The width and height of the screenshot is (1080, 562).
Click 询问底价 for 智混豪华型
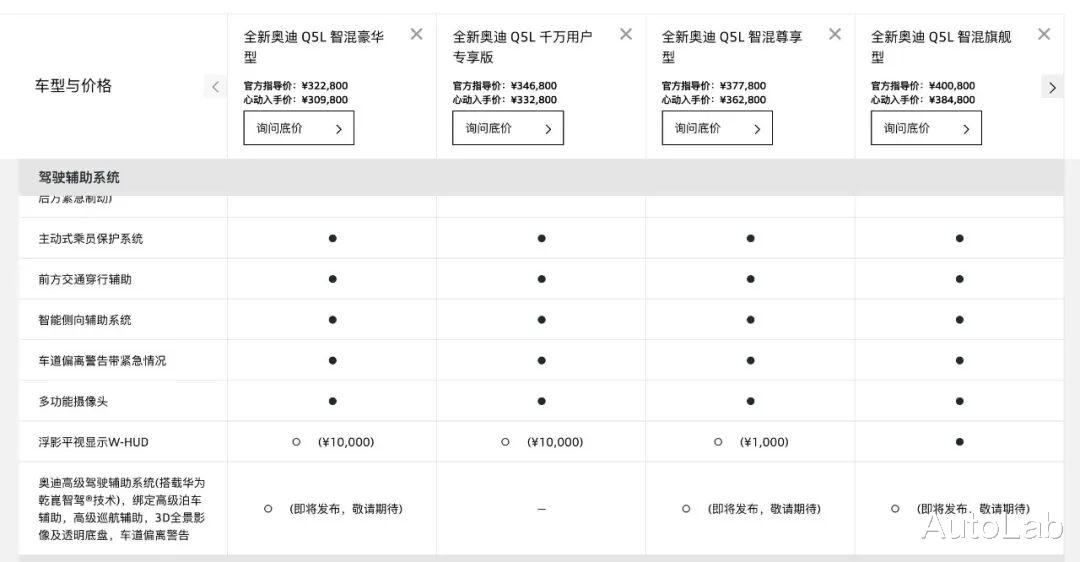[x=298, y=128]
